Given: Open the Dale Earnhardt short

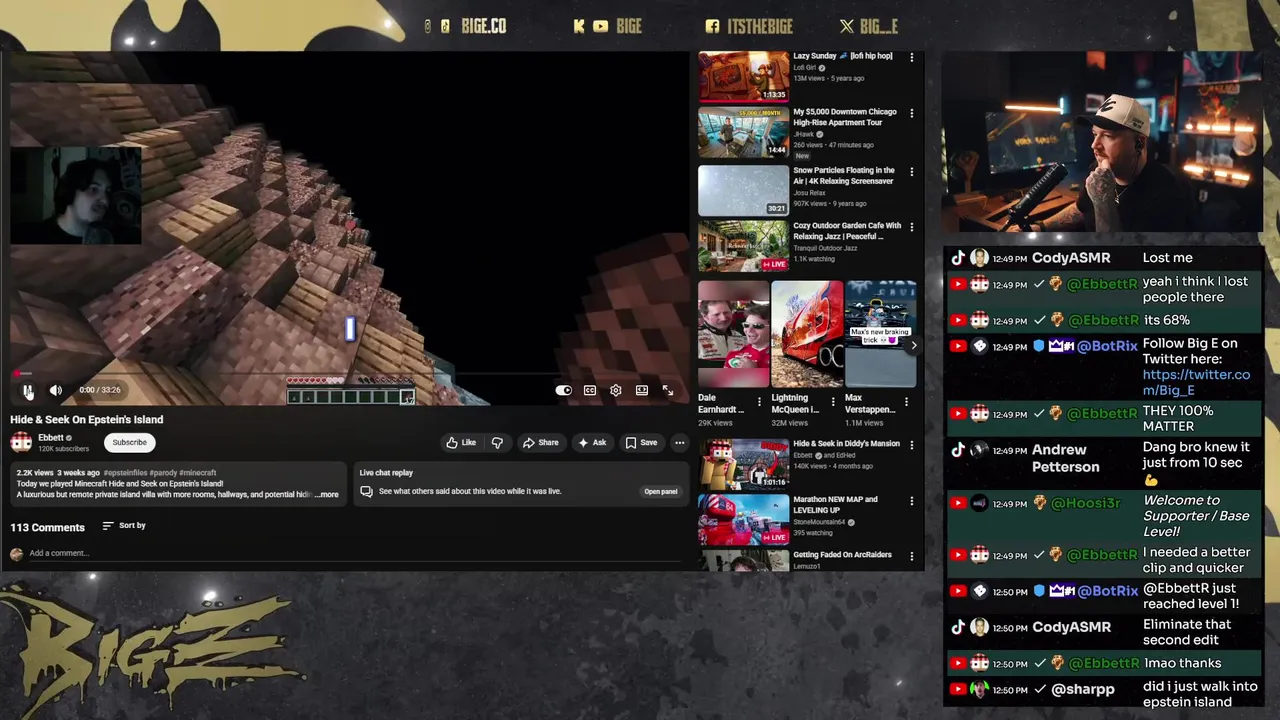Looking at the screenshot, I should pyautogui.click(x=733, y=334).
